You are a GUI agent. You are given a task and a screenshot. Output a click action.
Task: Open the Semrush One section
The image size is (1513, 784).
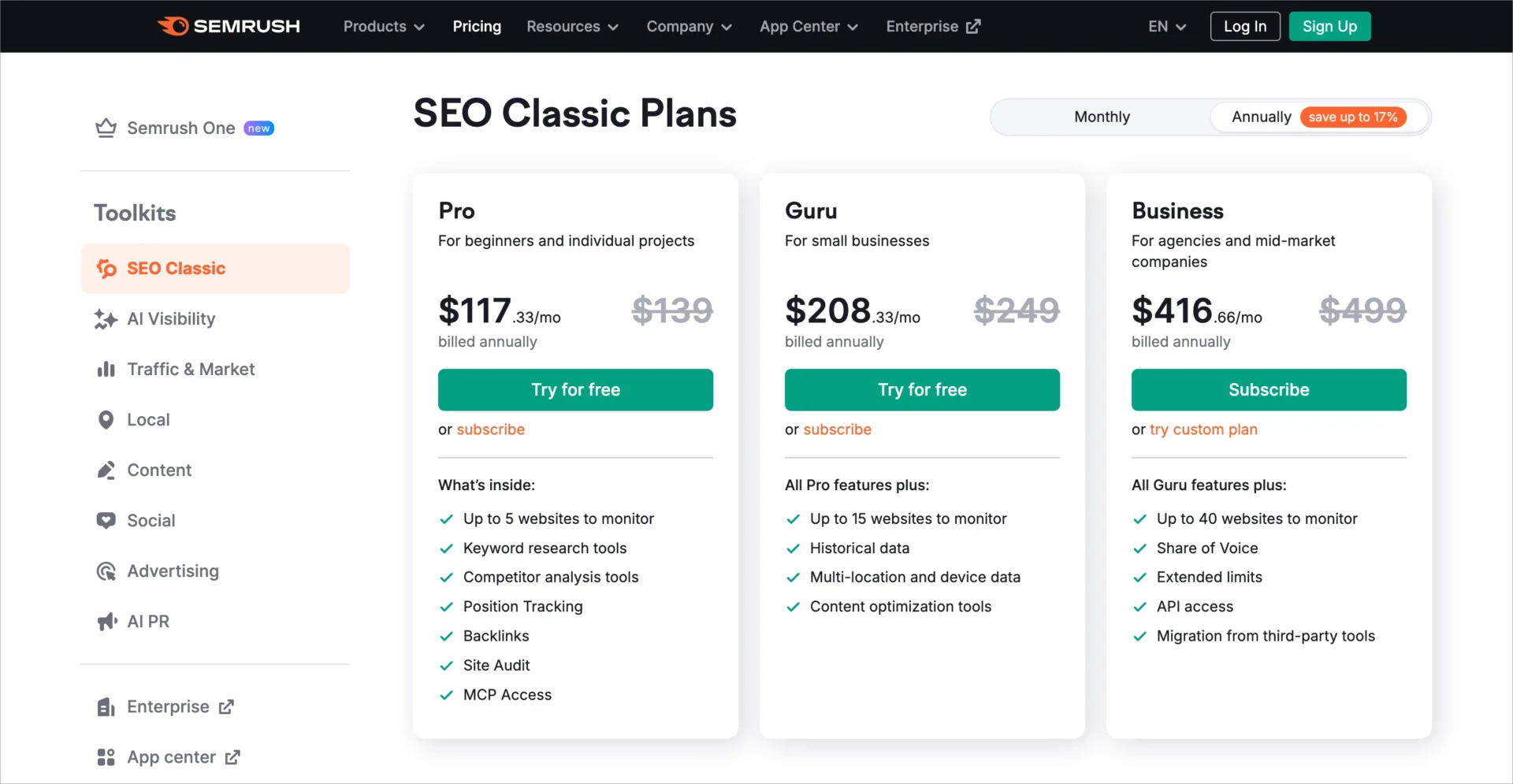pos(181,128)
